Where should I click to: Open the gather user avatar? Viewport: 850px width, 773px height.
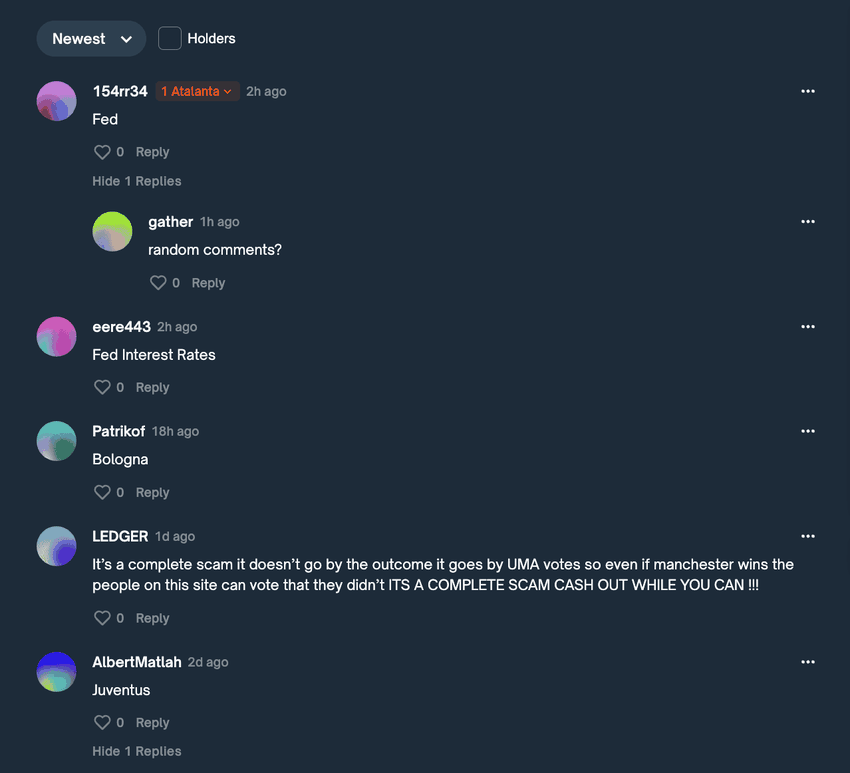coord(112,231)
